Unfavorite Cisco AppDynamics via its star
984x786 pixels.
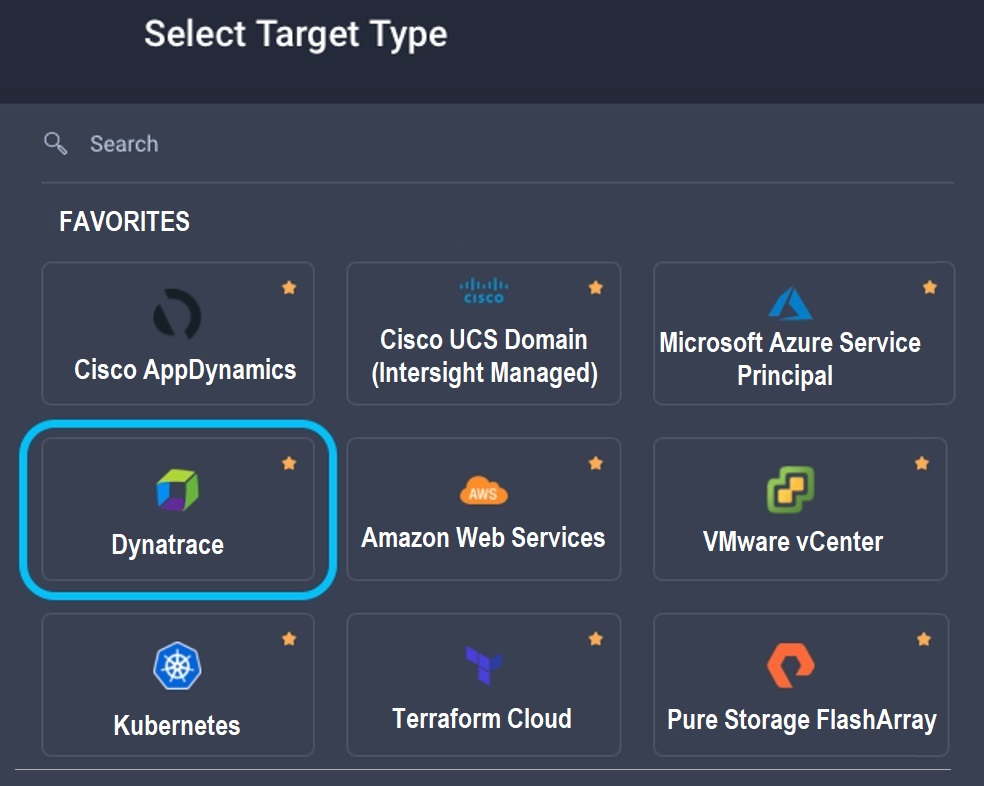tap(289, 288)
